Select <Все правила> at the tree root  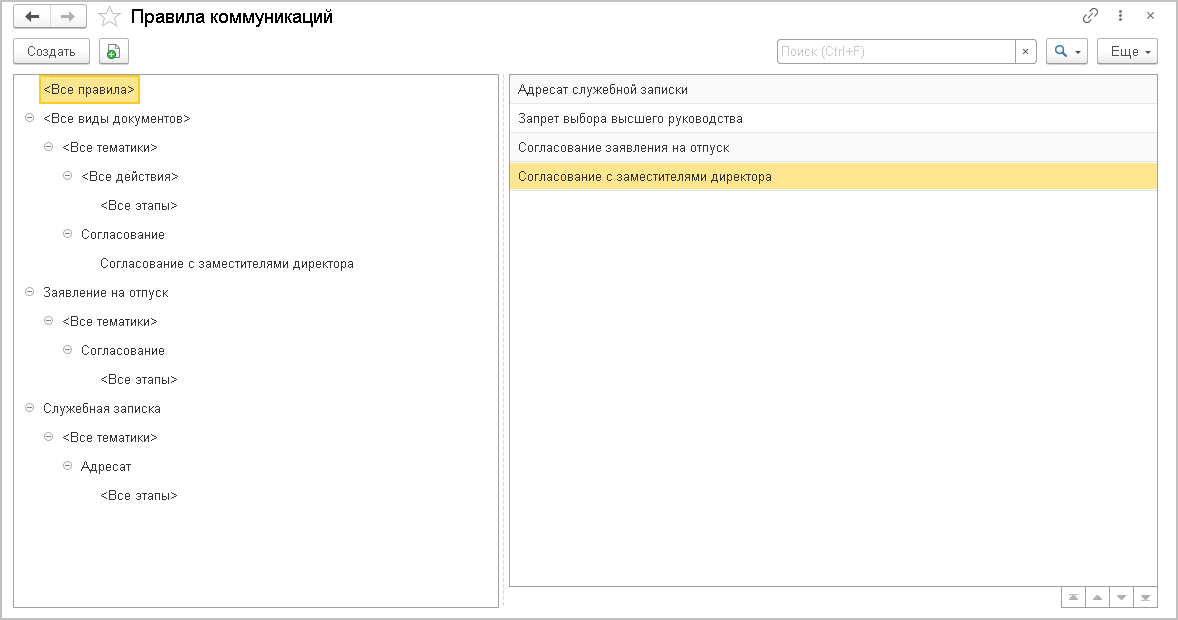[89, 90]
